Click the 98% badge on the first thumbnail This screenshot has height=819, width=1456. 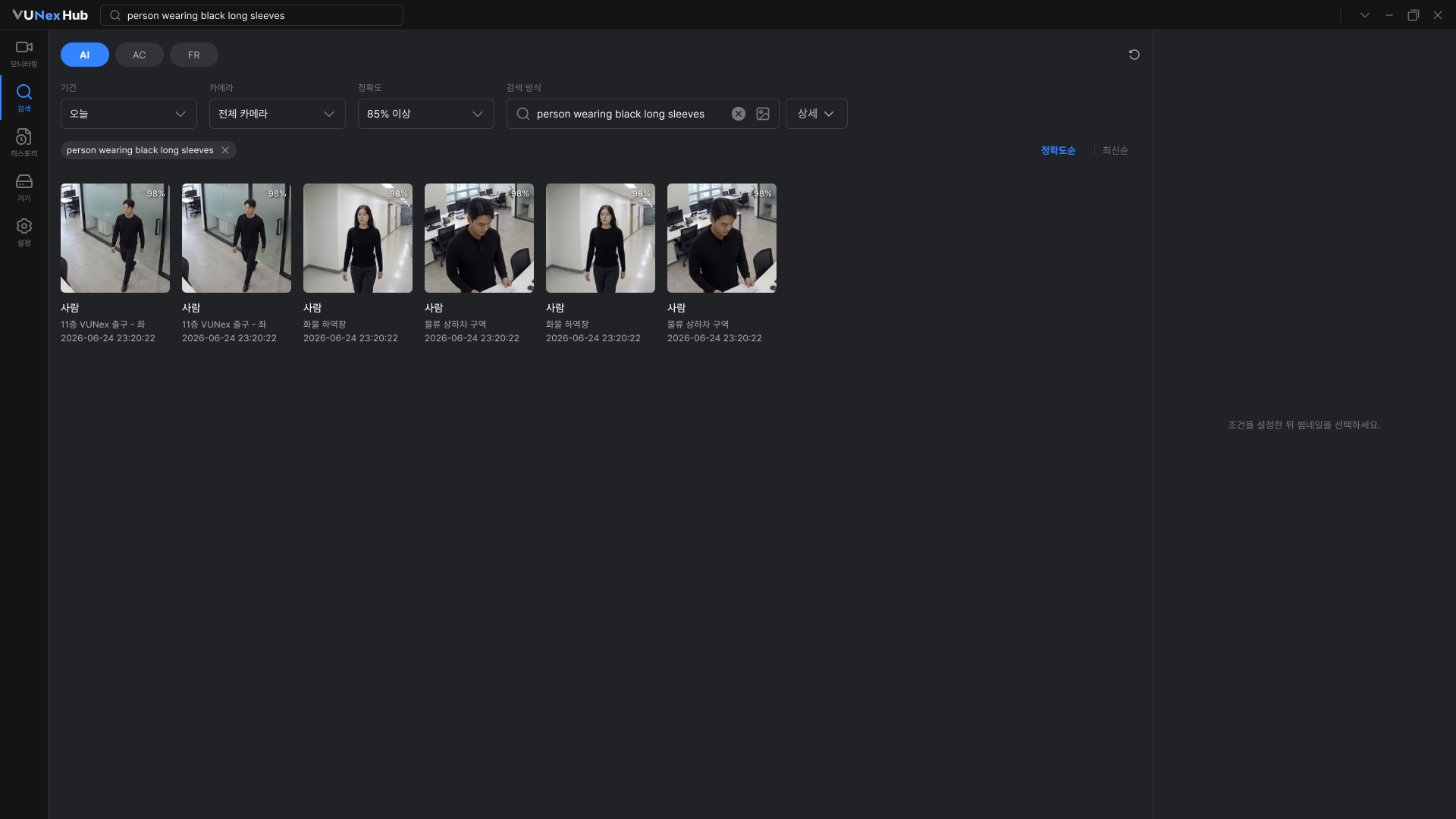[x=155, y=193]
